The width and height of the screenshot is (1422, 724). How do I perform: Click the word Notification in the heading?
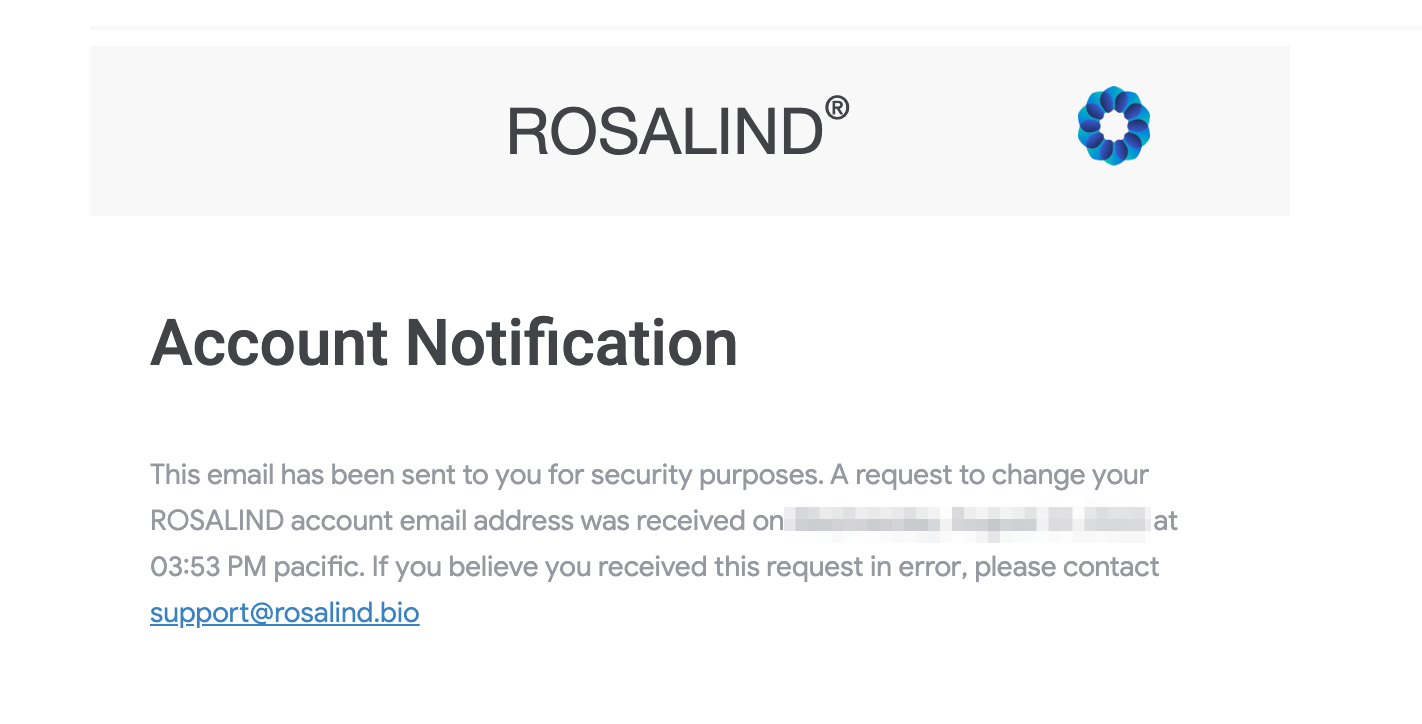(571, 342)
